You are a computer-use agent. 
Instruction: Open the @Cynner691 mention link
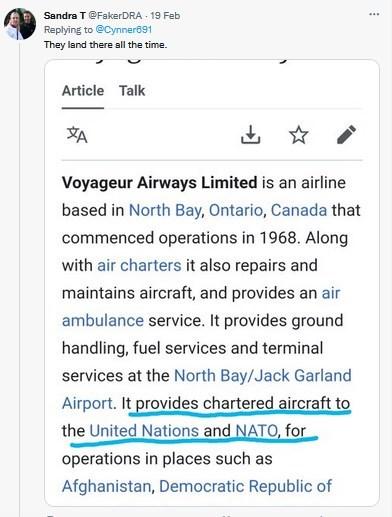point(124,30)
